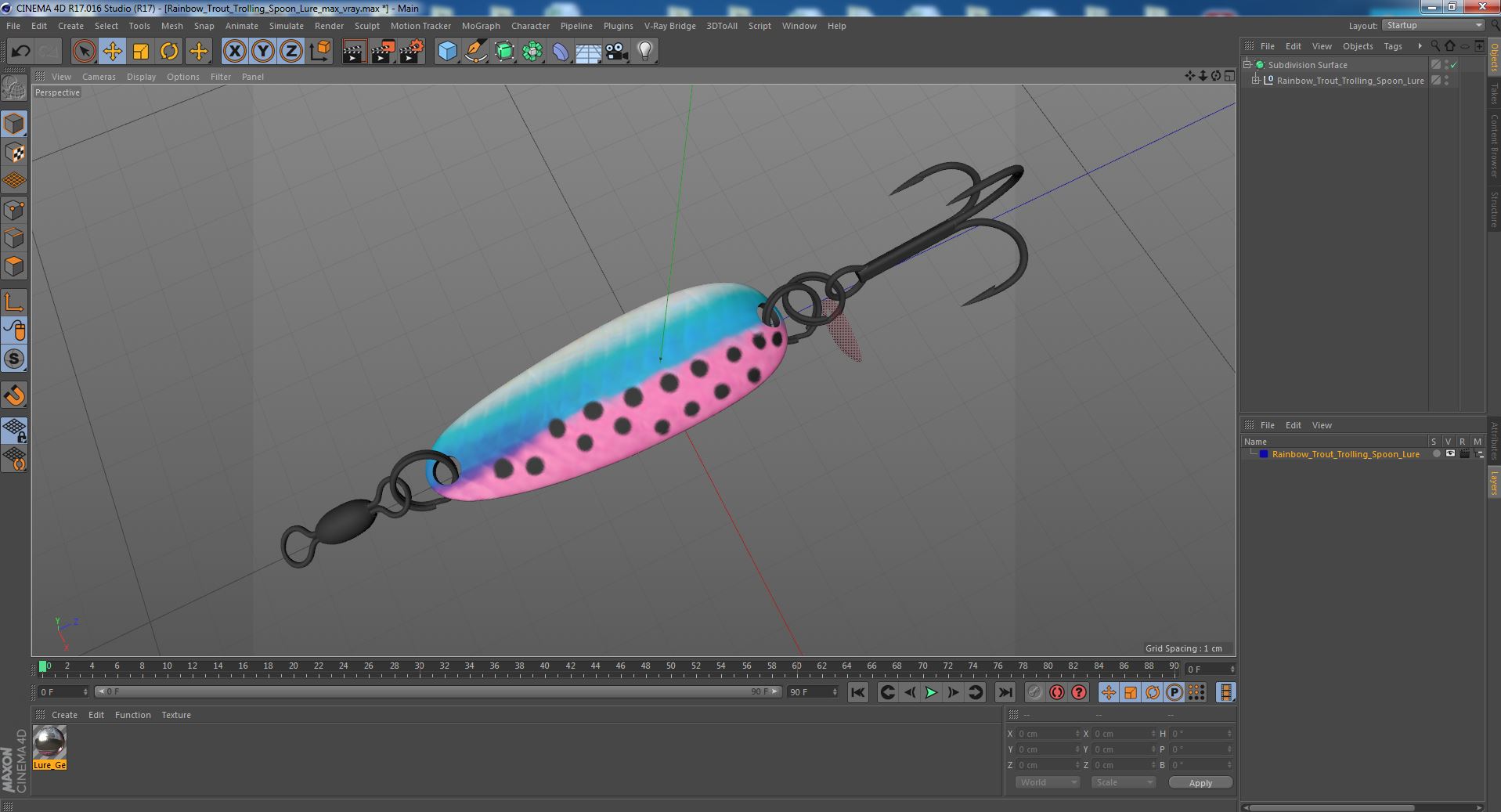The width and height of the screenshot is (1501, 812).
Task: Open the V-Ray Bridge menu
Action: tap(669, 26)
